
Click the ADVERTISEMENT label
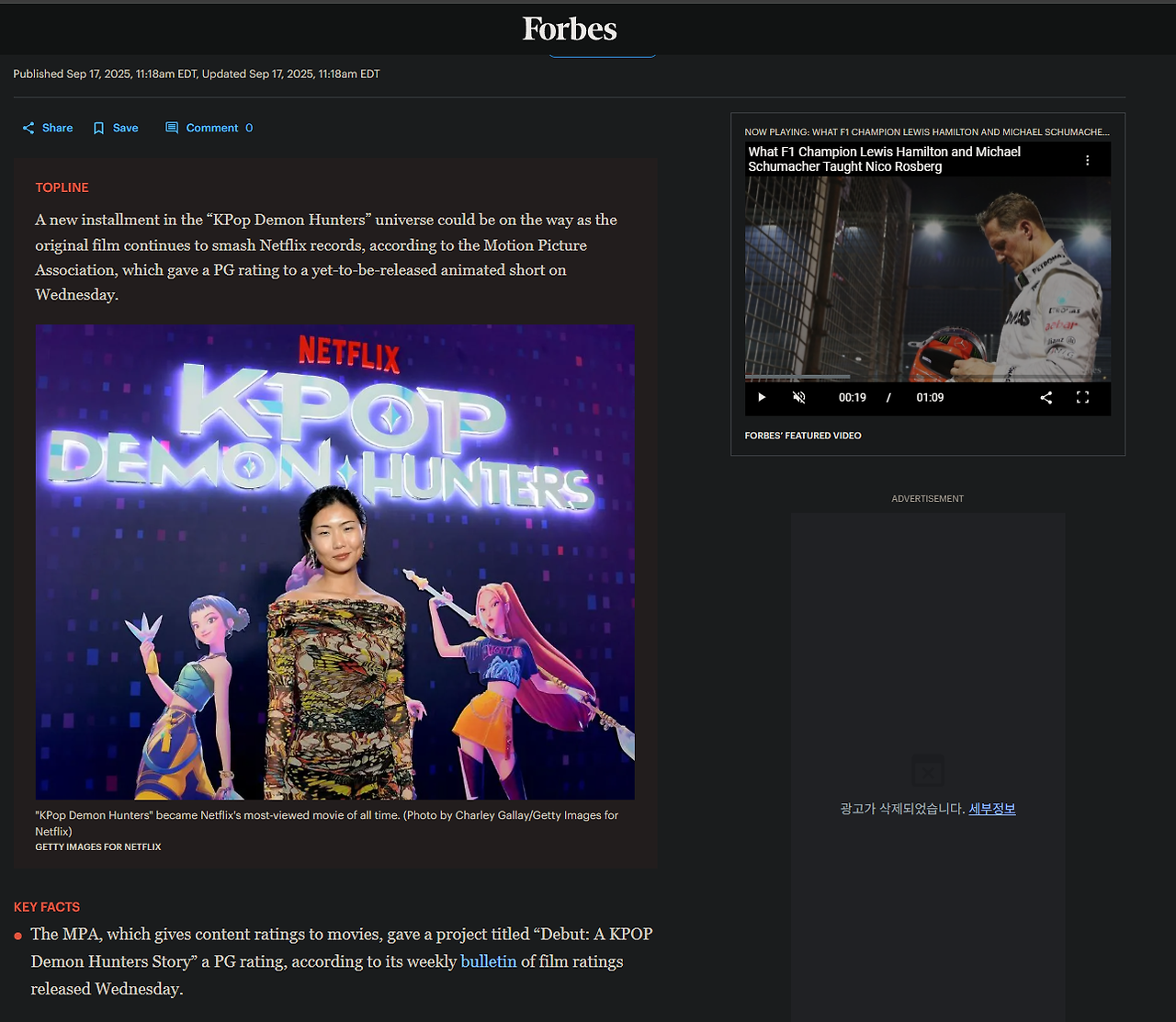928,499
